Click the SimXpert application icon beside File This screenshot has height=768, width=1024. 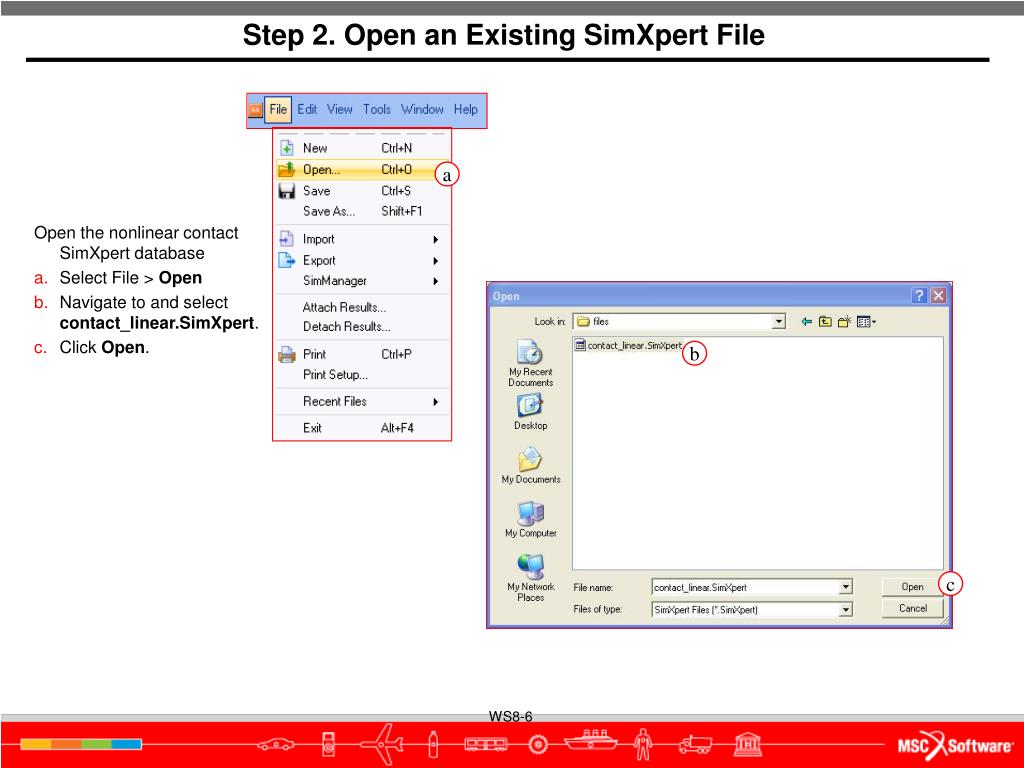point(255,110)
